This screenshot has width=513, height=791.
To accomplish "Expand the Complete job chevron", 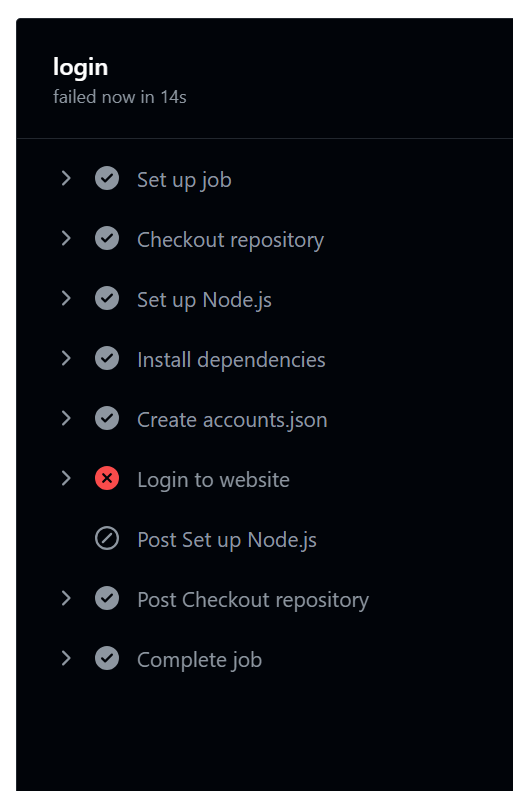I will click(x=66, y=658).
